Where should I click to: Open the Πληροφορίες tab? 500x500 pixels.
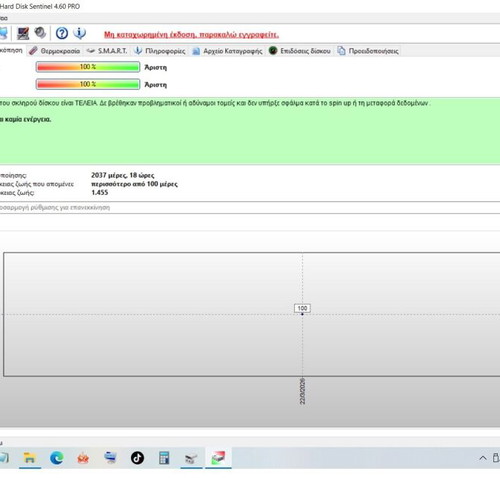point(160,51)
